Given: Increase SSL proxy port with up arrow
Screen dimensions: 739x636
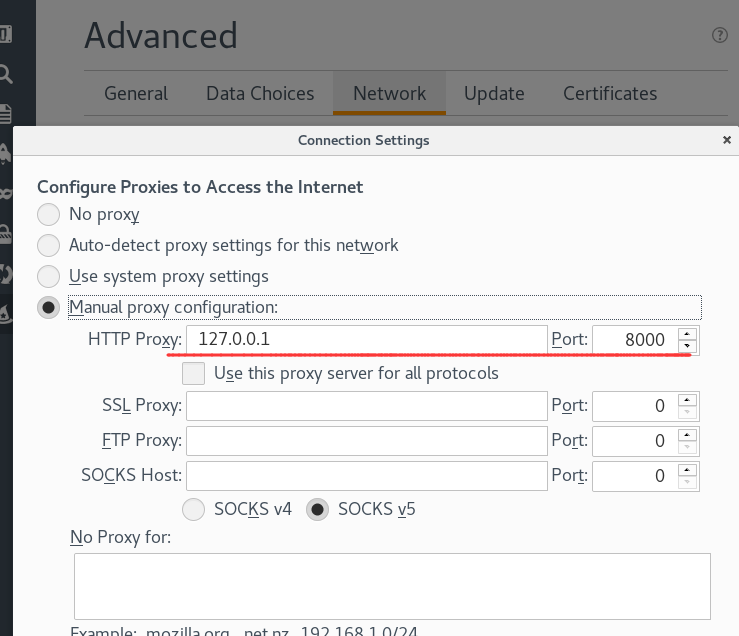Looking at the screenshot, I should [686, 399].
